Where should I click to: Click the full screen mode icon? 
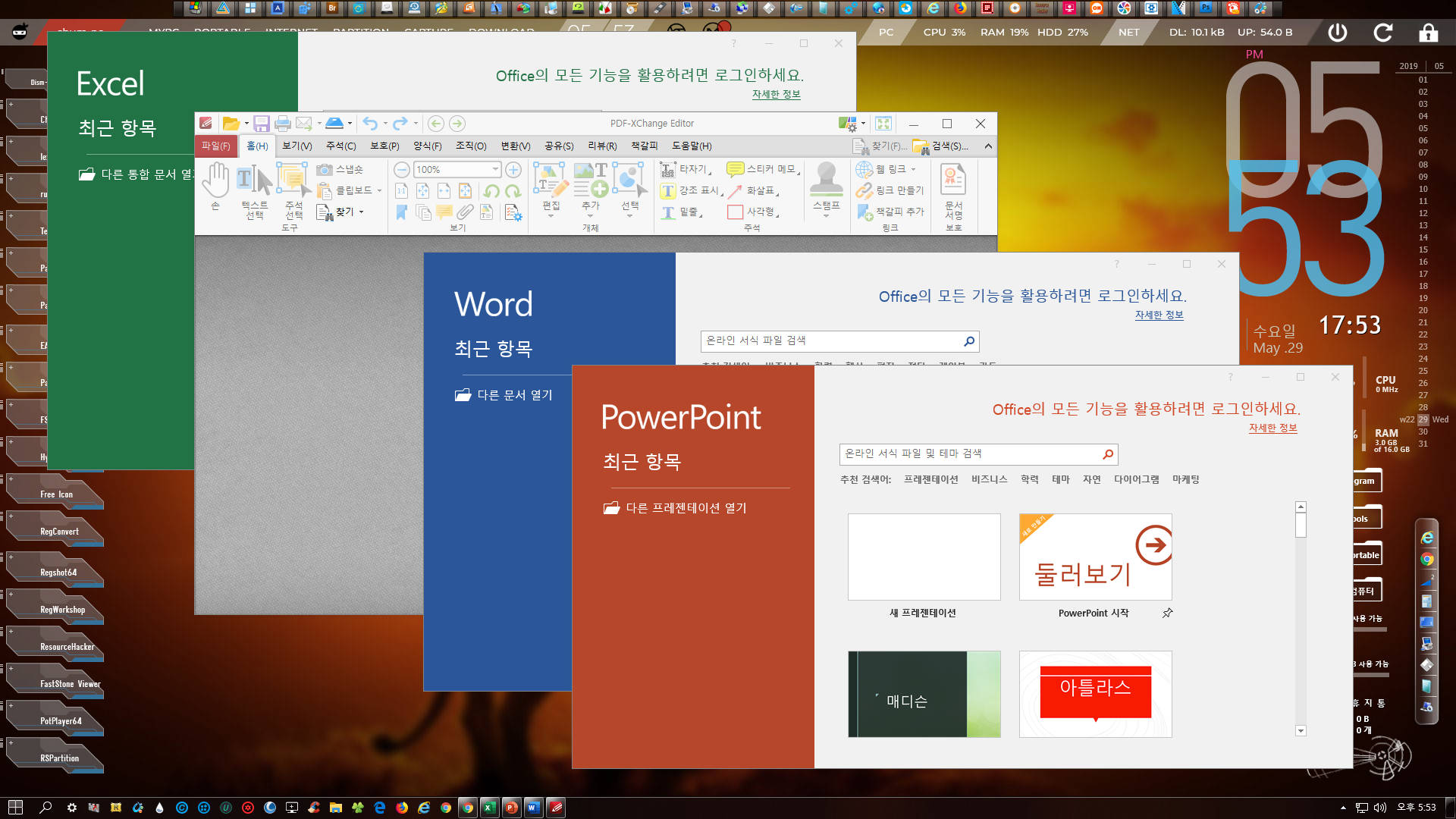(x=883, y=124)
